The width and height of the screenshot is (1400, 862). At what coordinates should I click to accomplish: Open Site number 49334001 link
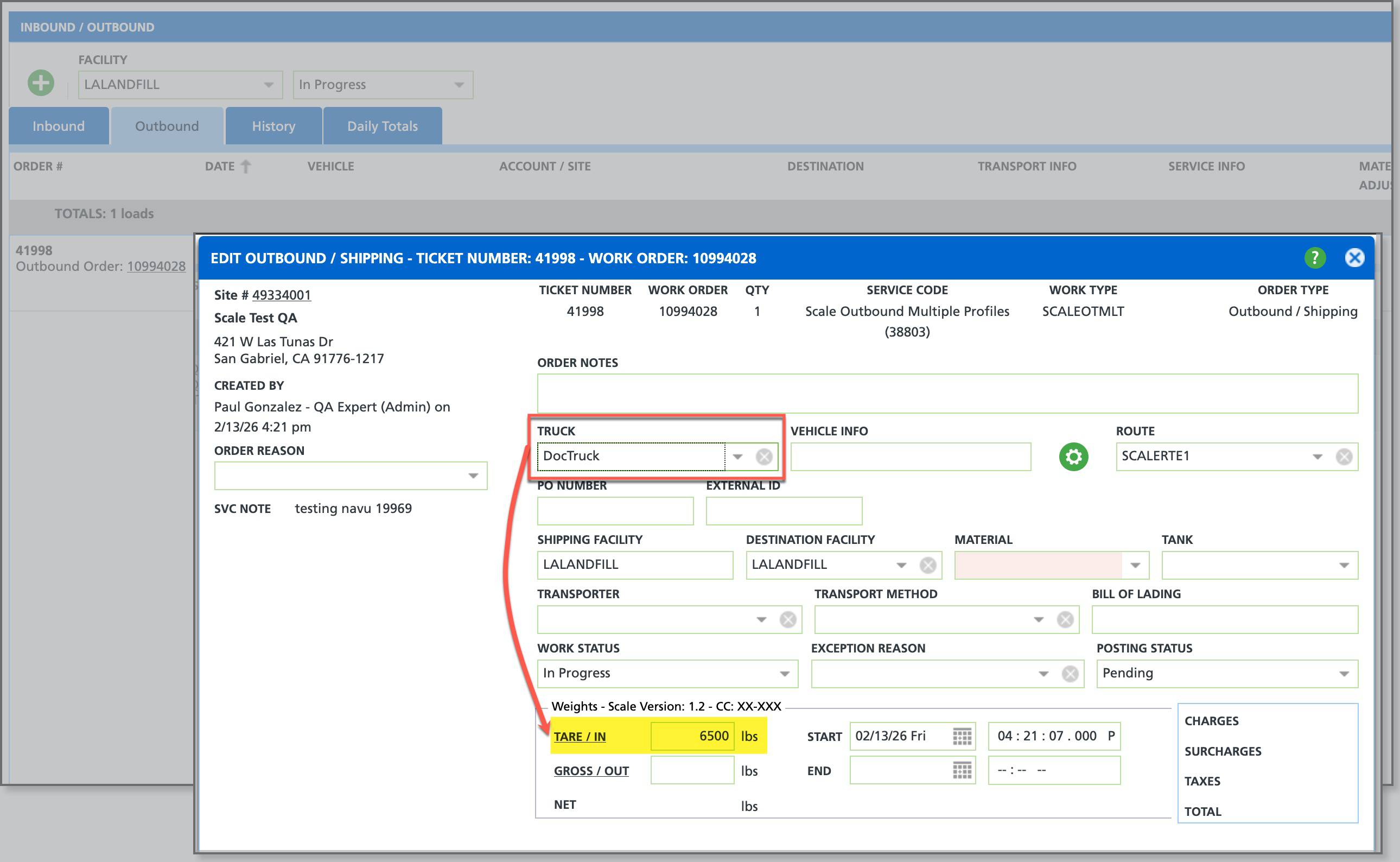click(x=282, y=295)
